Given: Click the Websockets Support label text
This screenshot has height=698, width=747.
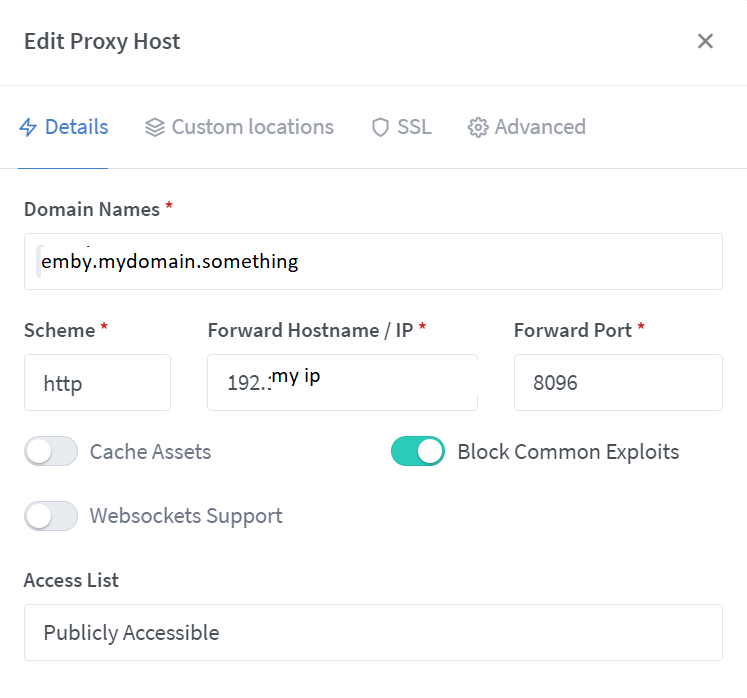Looking at the screenshot, I should click(x=186, y=516).
